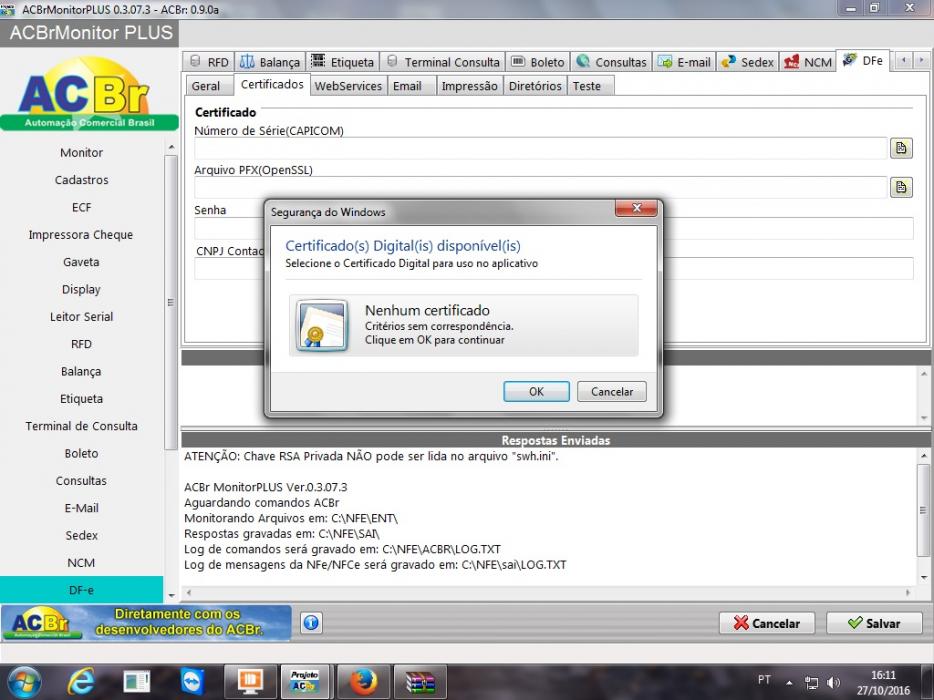Open Internet Explorer from the taskbar
Image resolution: width=934 pixels, height=700 pixels.
point(80,682)
